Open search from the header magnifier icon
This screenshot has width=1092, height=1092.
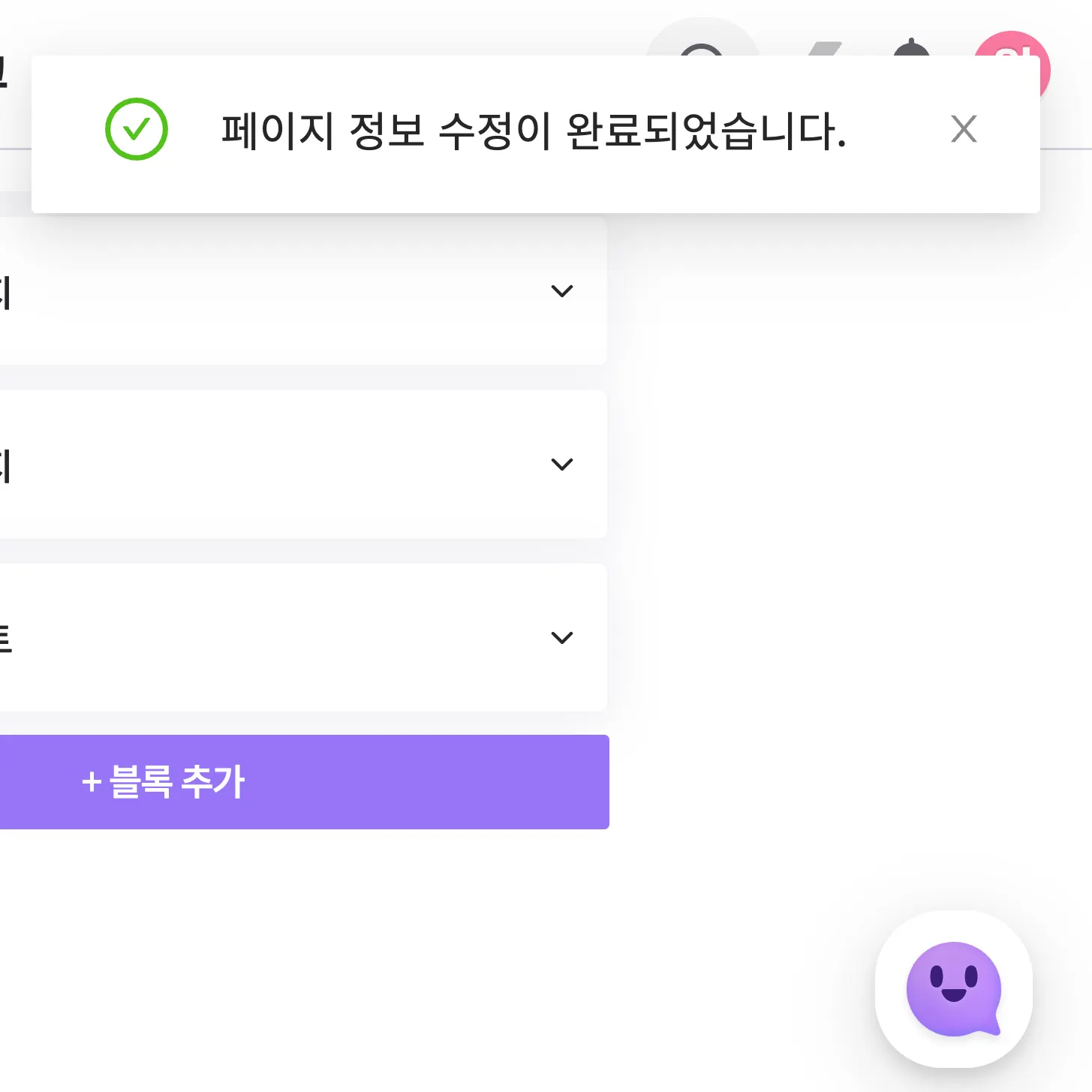(702, 47)
